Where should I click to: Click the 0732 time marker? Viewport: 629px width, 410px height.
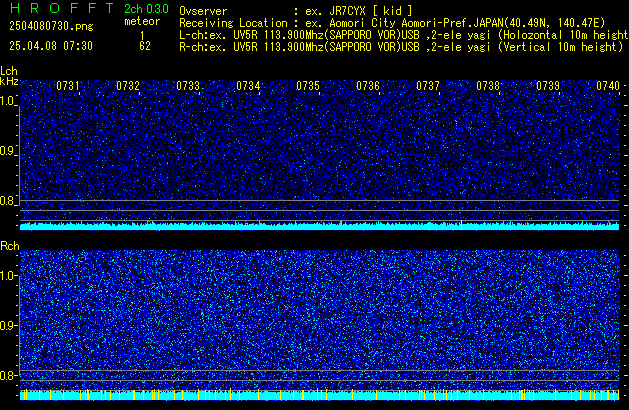tap(128, 86)
